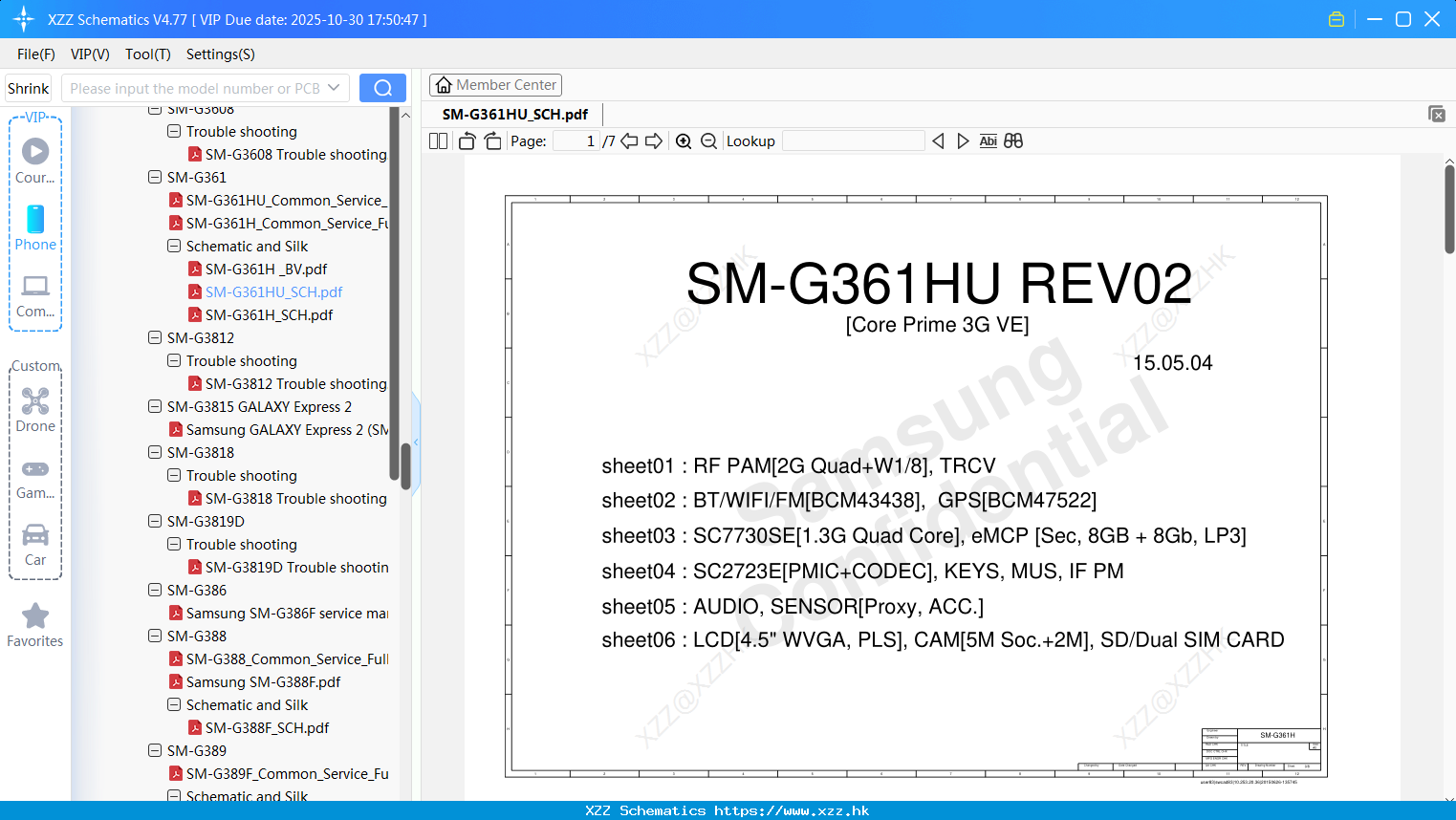Click the page number field
The width and height of the screenshot is (1456, 820).
coord(576,140)
